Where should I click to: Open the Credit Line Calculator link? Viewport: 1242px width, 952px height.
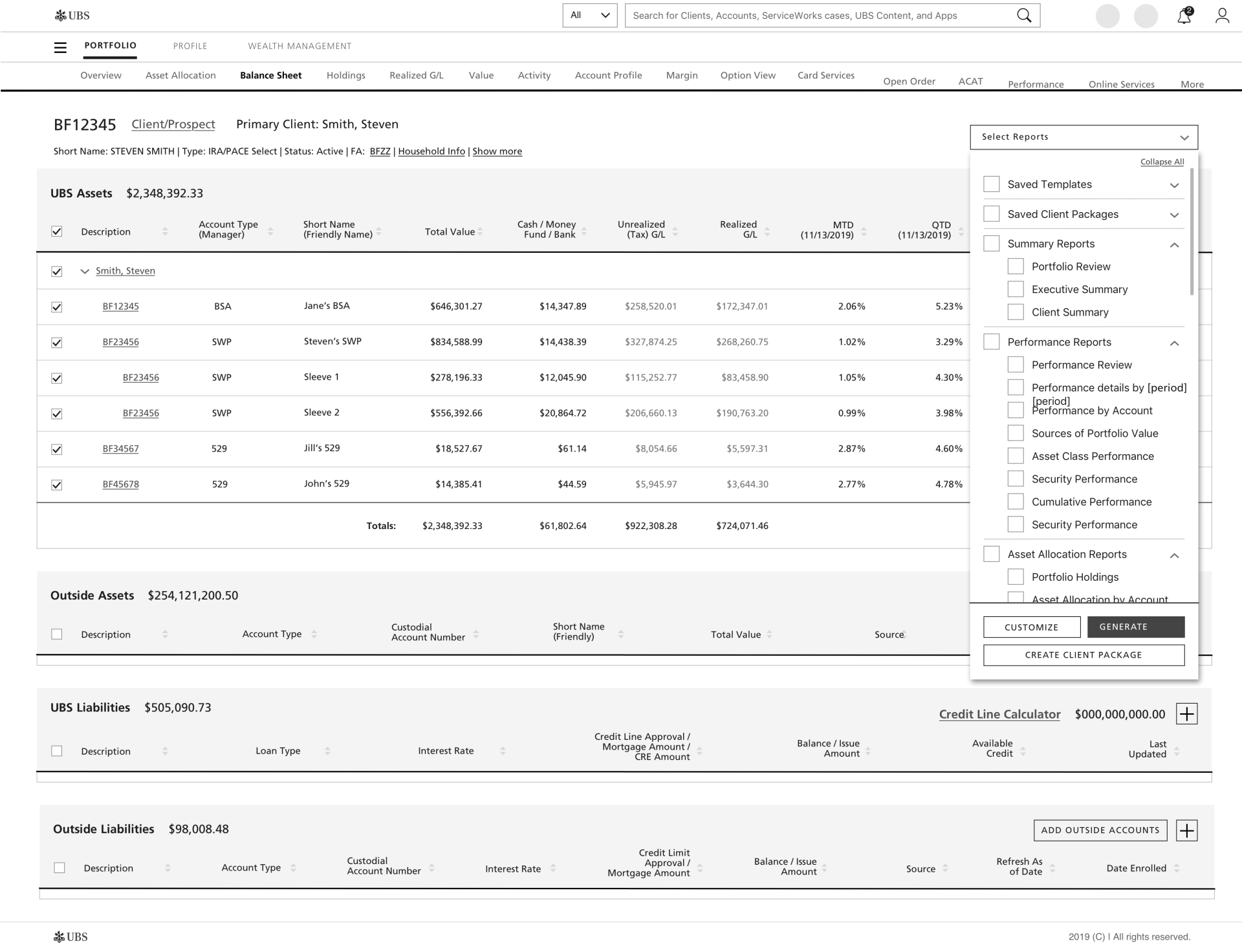[999, 714]
